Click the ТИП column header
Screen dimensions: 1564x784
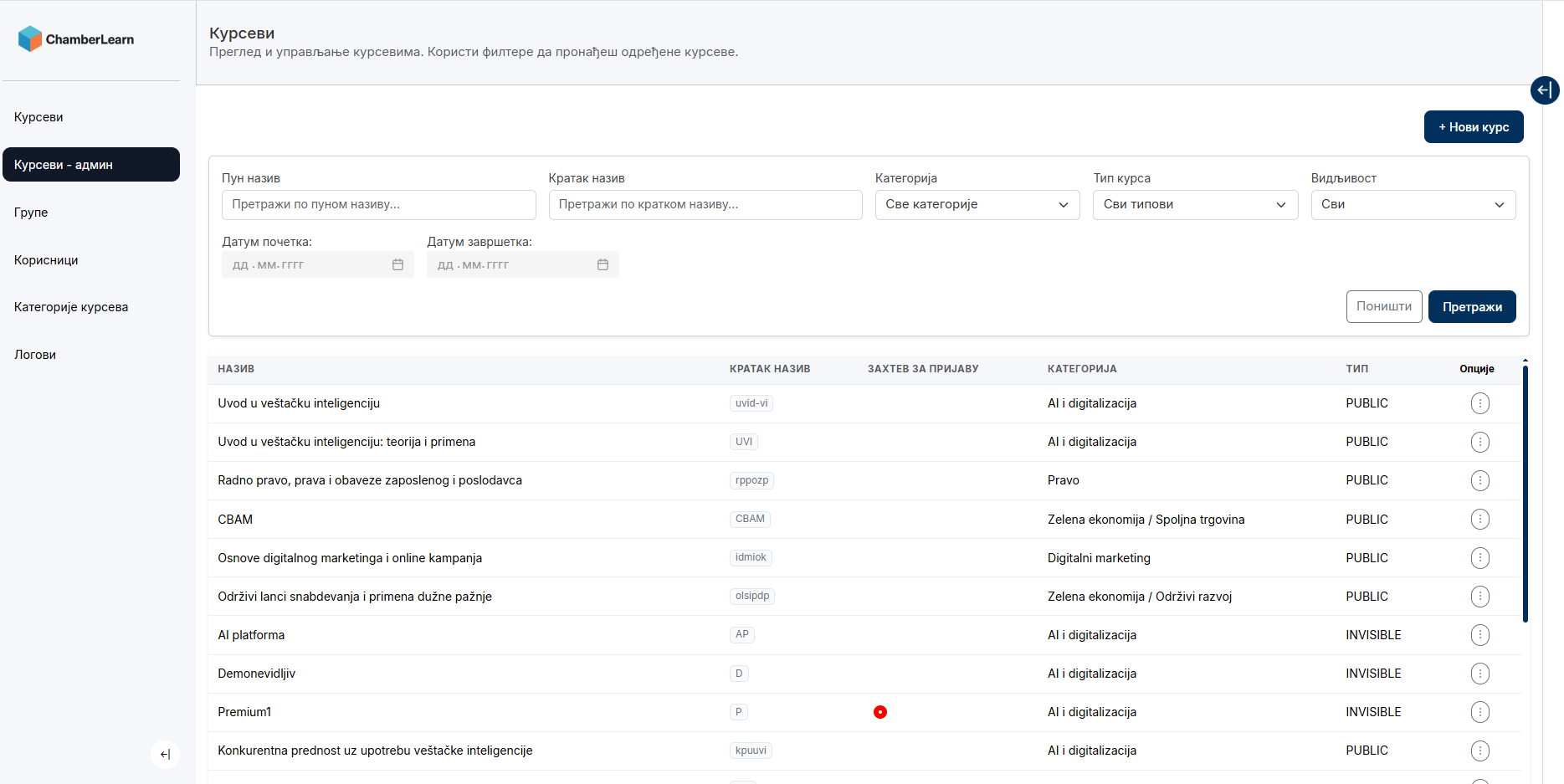coord(1357,369)
